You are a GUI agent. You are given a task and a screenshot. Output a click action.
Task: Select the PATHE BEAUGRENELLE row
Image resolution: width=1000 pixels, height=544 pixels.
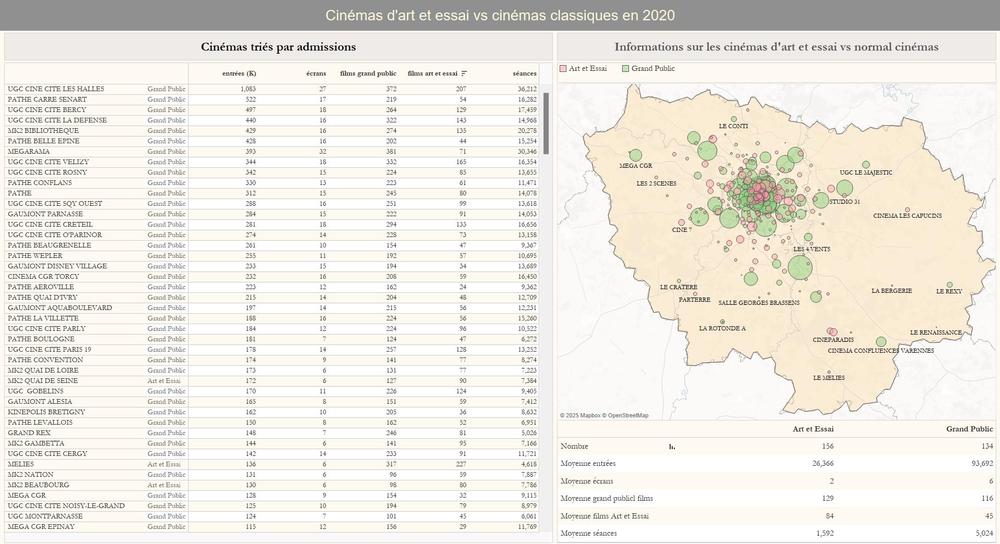point(272,246)
